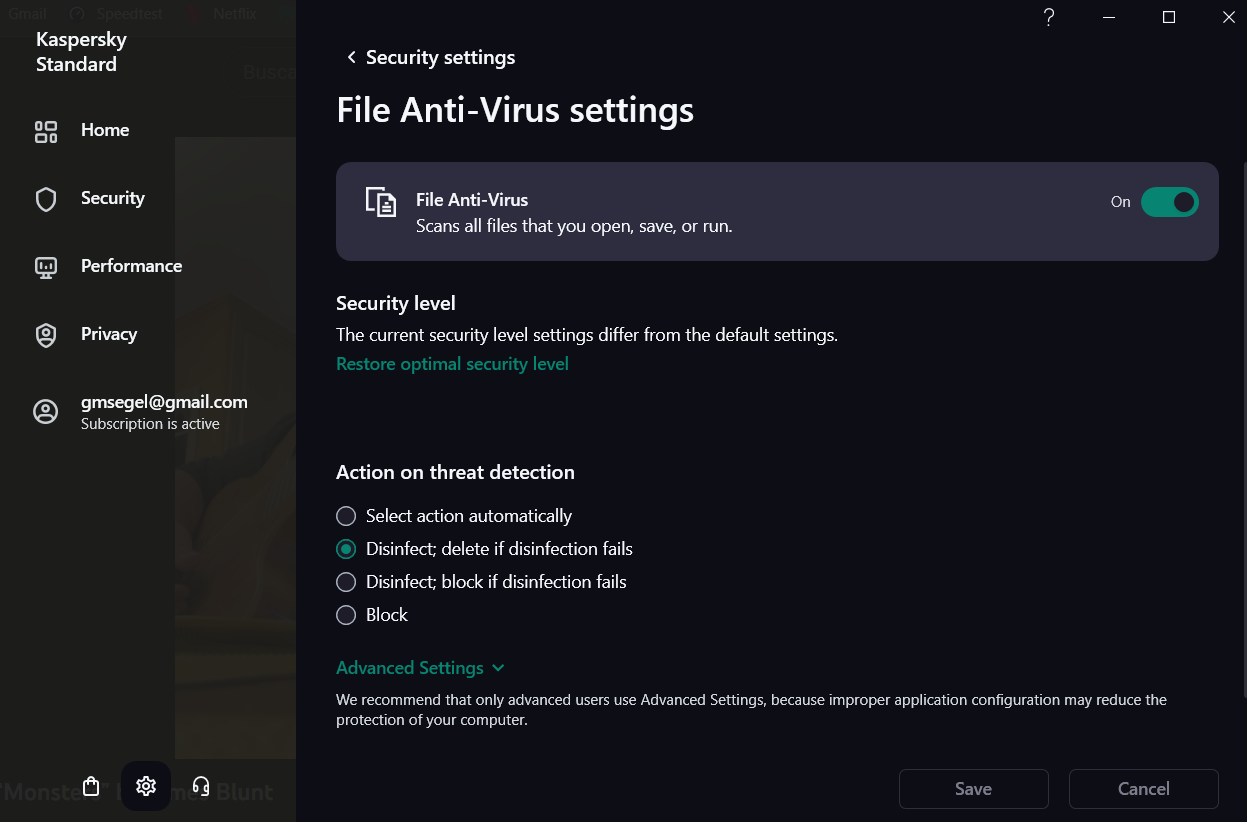Click the settings gear icon

pyautogui.click(x=146, y=786)
